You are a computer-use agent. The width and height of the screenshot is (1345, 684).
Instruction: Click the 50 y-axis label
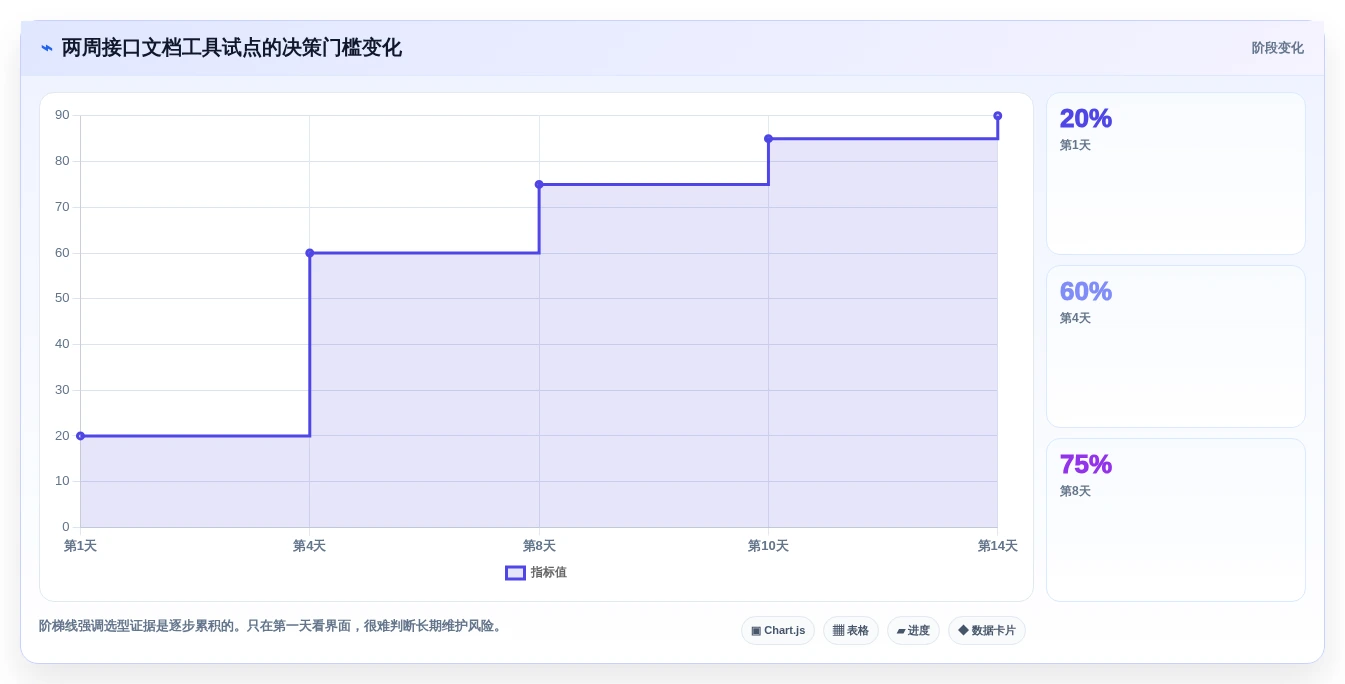click(62, 298)
